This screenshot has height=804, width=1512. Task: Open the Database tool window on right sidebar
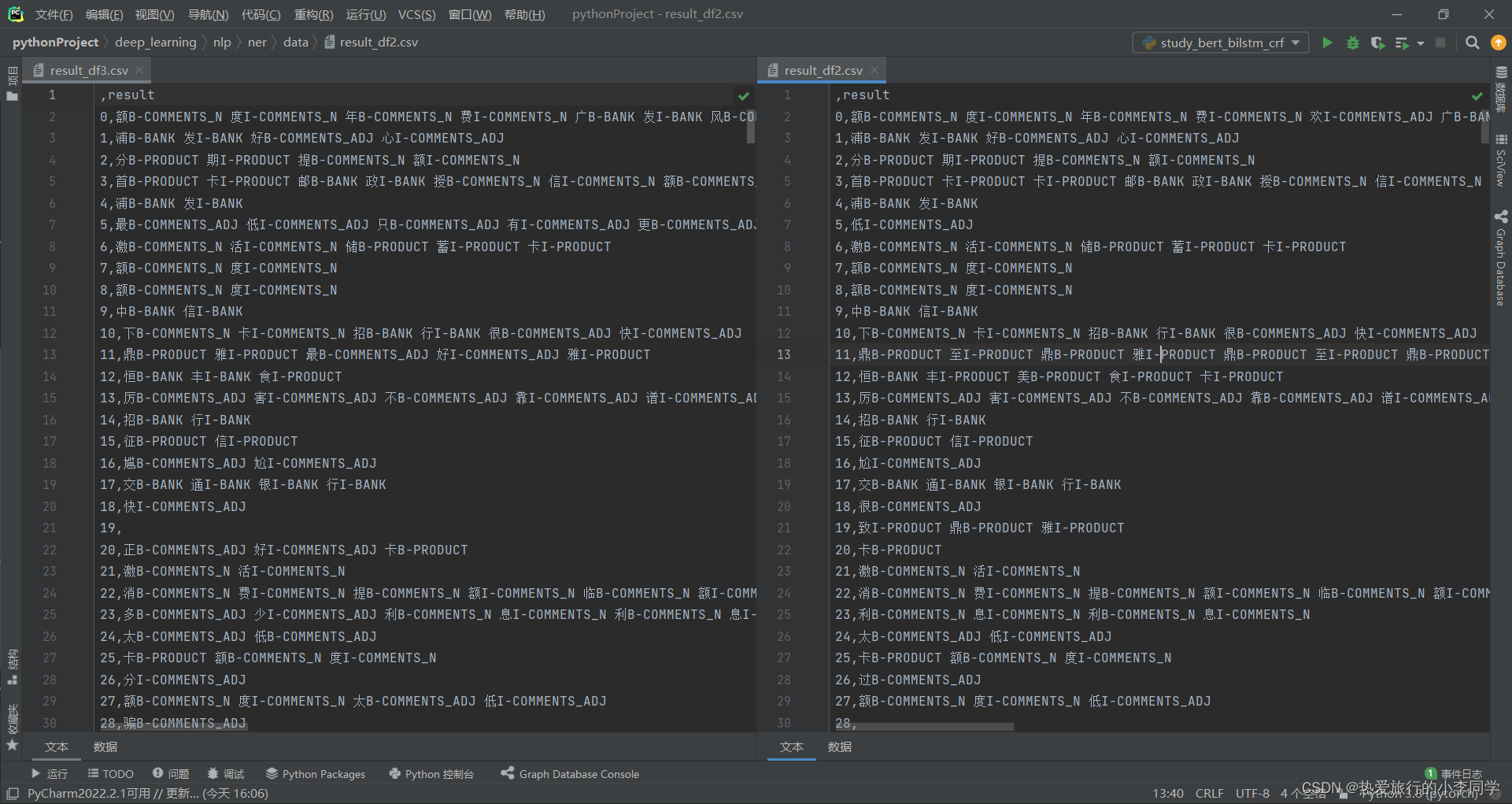(1501, 88)
